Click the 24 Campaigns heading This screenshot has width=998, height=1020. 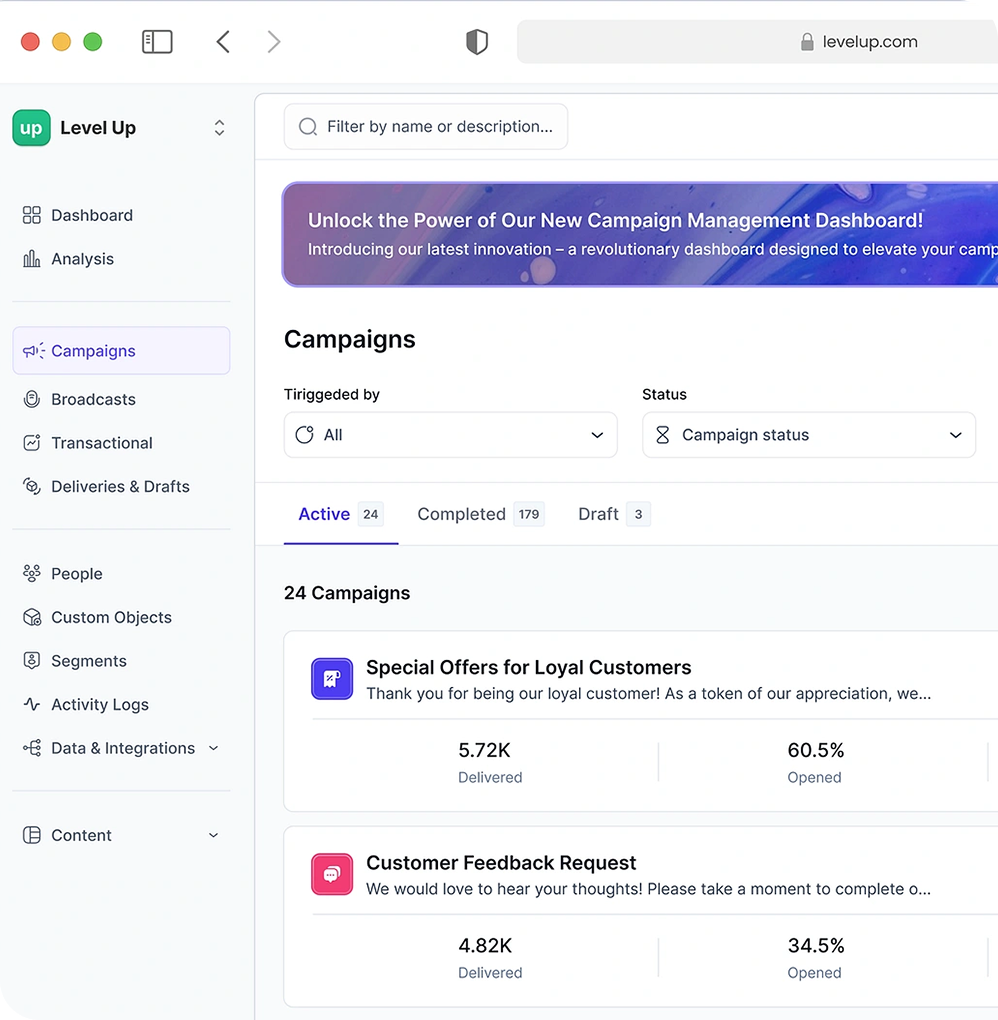[347, 593]
